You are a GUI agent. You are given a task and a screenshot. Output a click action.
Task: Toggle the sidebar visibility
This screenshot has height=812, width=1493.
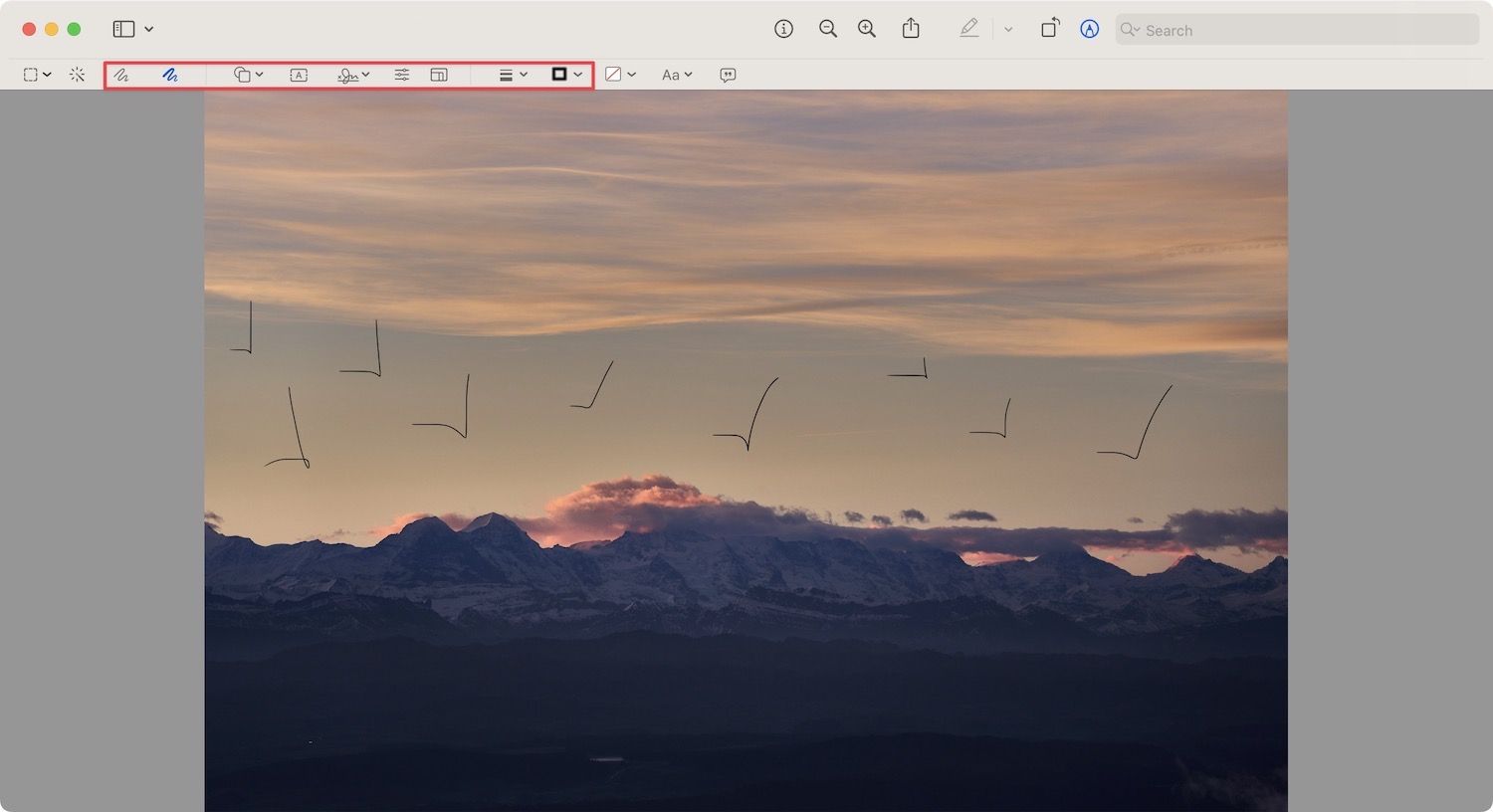[123, 29]
